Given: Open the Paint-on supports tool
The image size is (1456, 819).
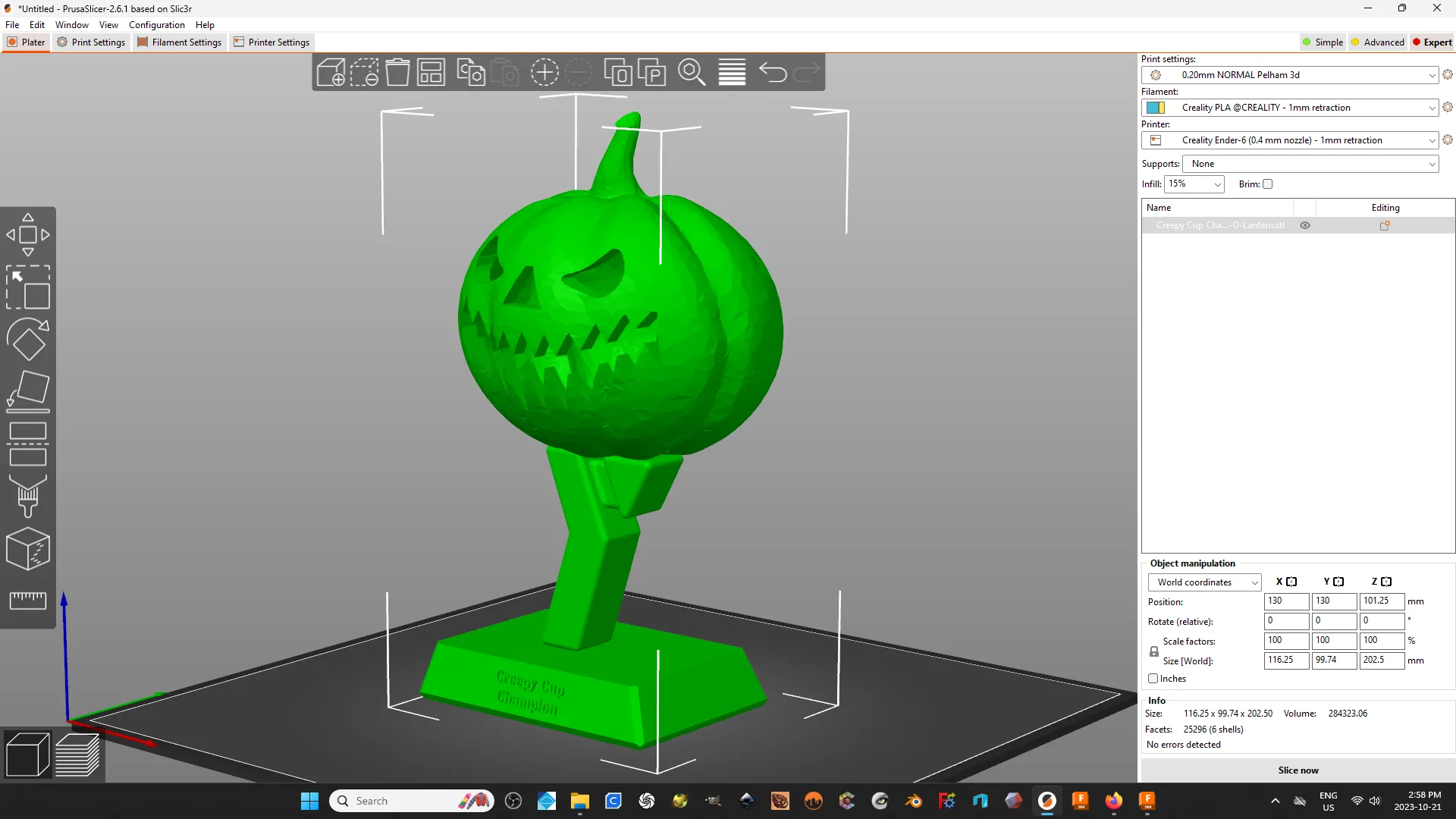Looking at the screenshot, I should tap(28, 497).
